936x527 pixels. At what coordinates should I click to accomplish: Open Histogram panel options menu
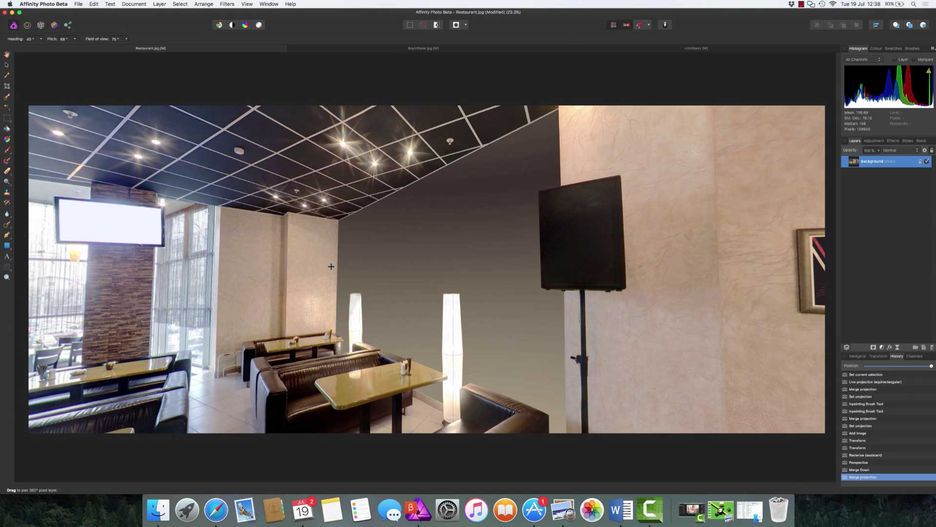pyautogui.click(x=932, y=48)
